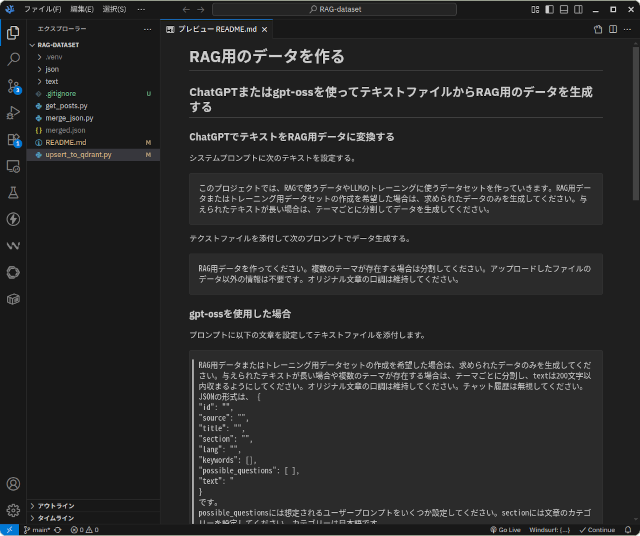Expand the text folder
The image size is (640, 536).
[x=93, y=82]
